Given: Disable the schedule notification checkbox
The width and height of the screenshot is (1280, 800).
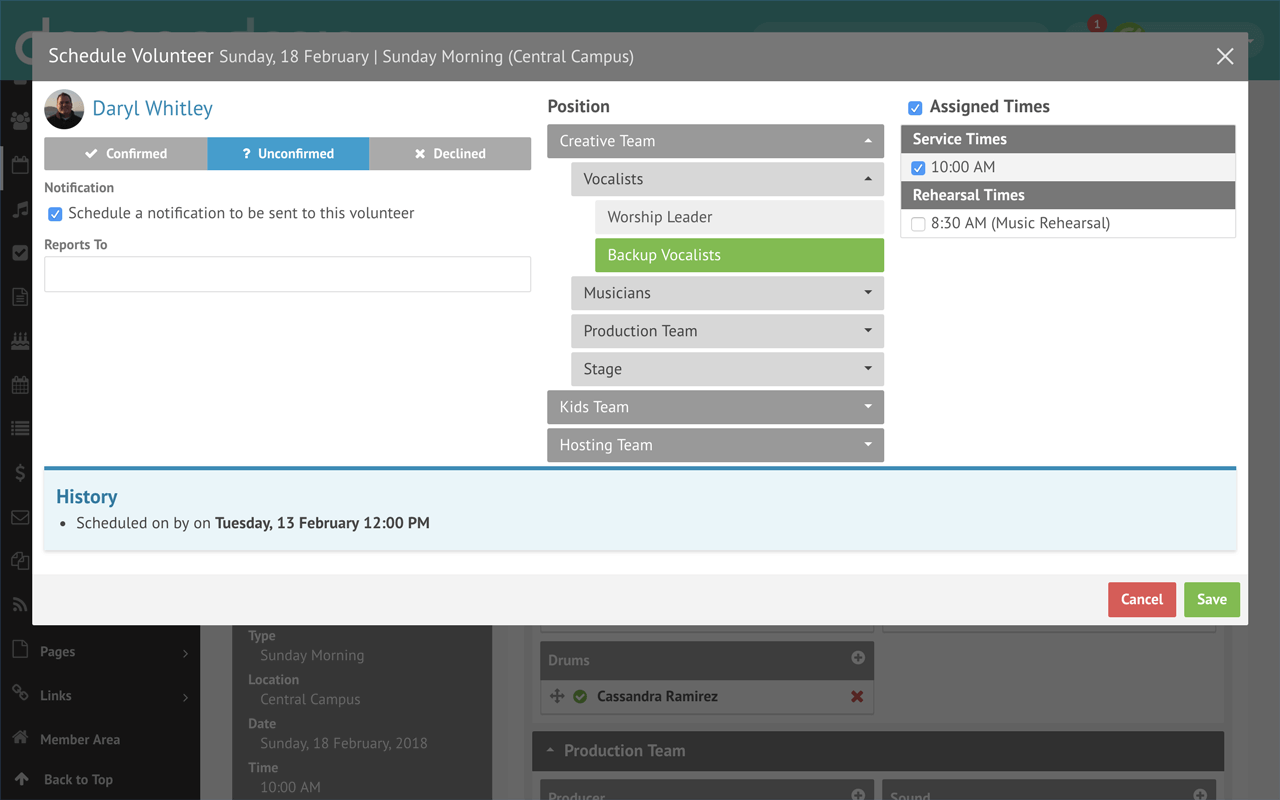Looking at the screenshot, I should (x=55, y=214).
